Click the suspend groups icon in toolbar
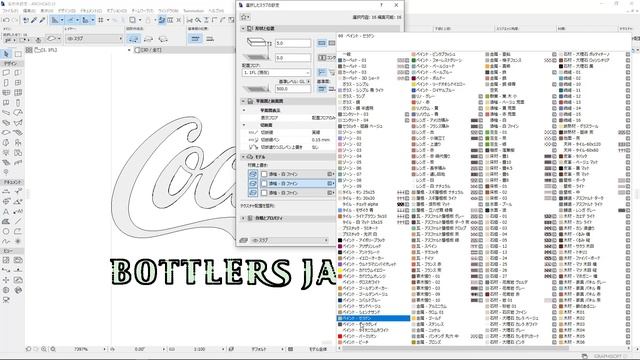The width and height of the screenshot is (640, 360). point(162,20)
